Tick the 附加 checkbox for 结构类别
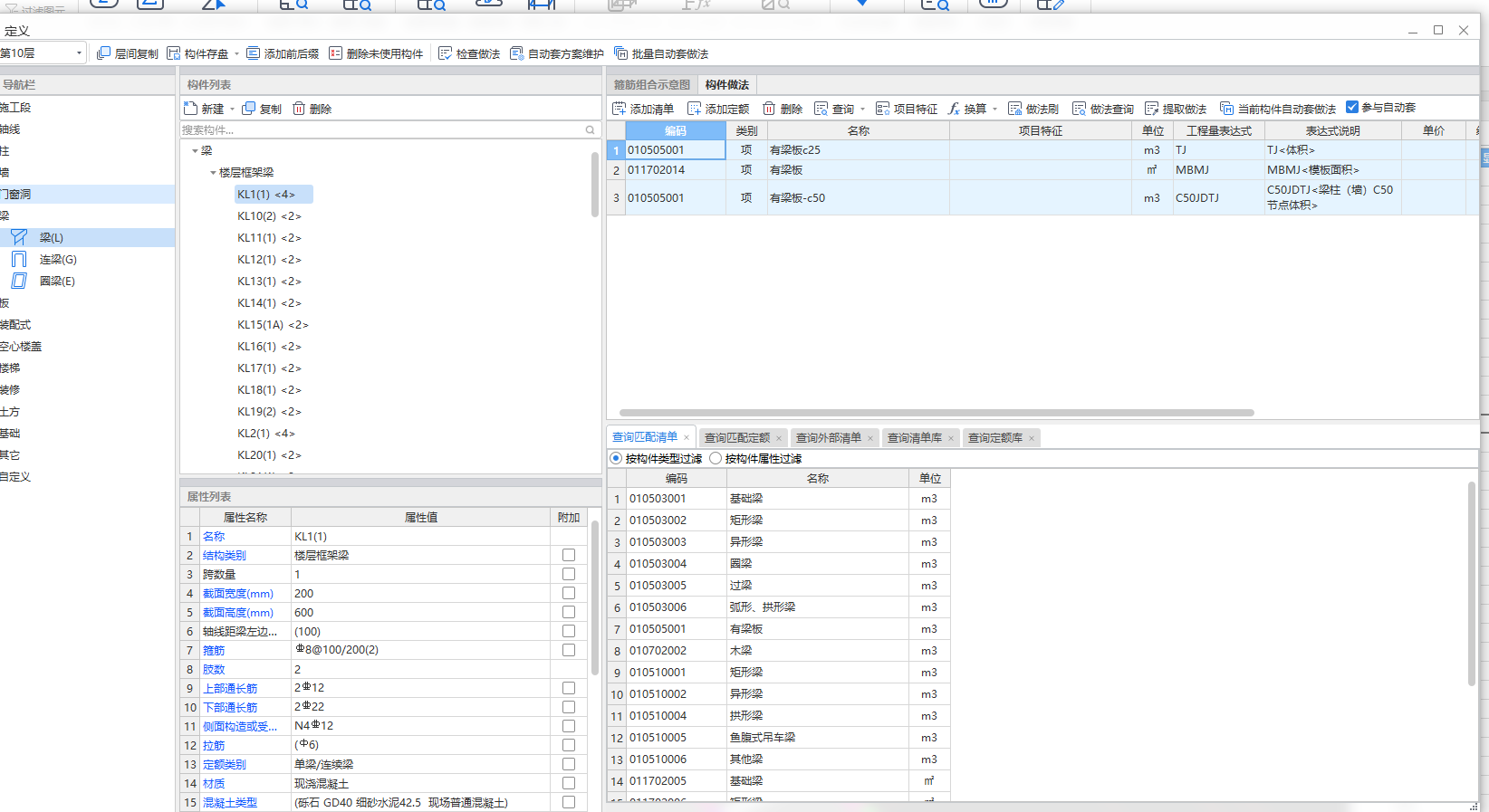The height and width of the screenshot is (812, 1489). click(x=569, y=555)
